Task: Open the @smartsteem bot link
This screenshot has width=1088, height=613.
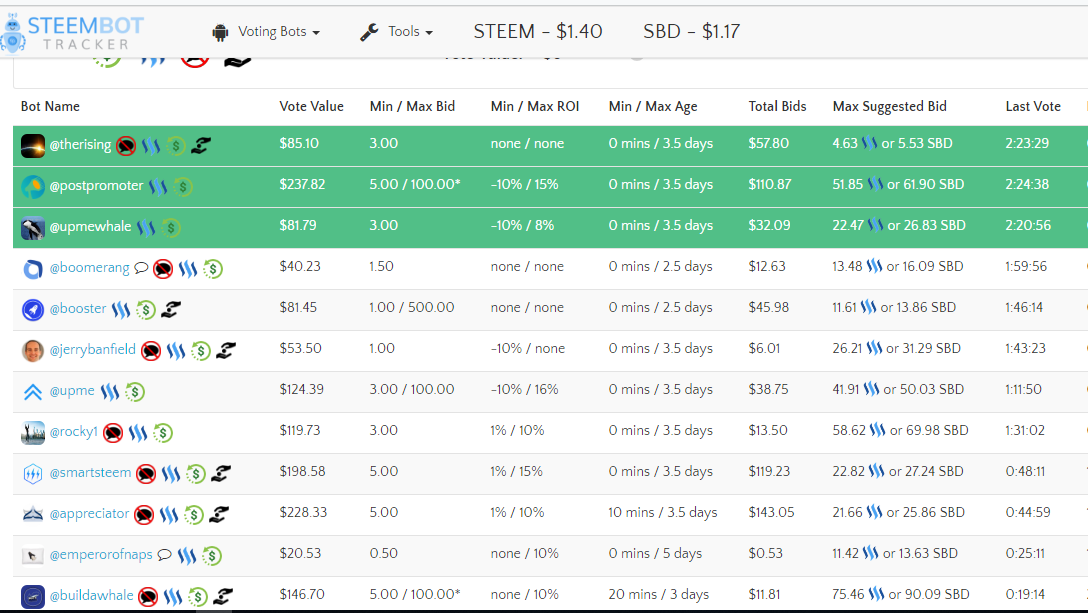Action: [90, 473]
